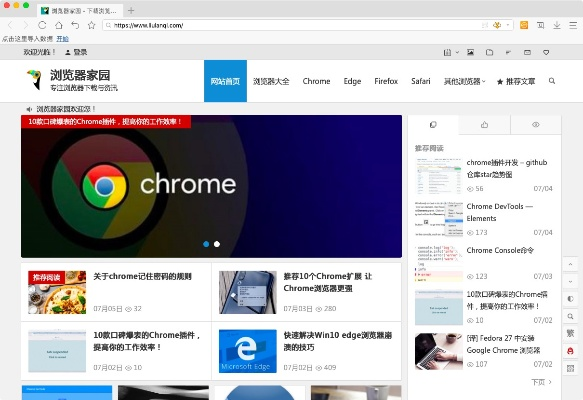The image size is (583, 400).
Task: Switch to the recommended articles sidebar tab
Action: (433, 125)
